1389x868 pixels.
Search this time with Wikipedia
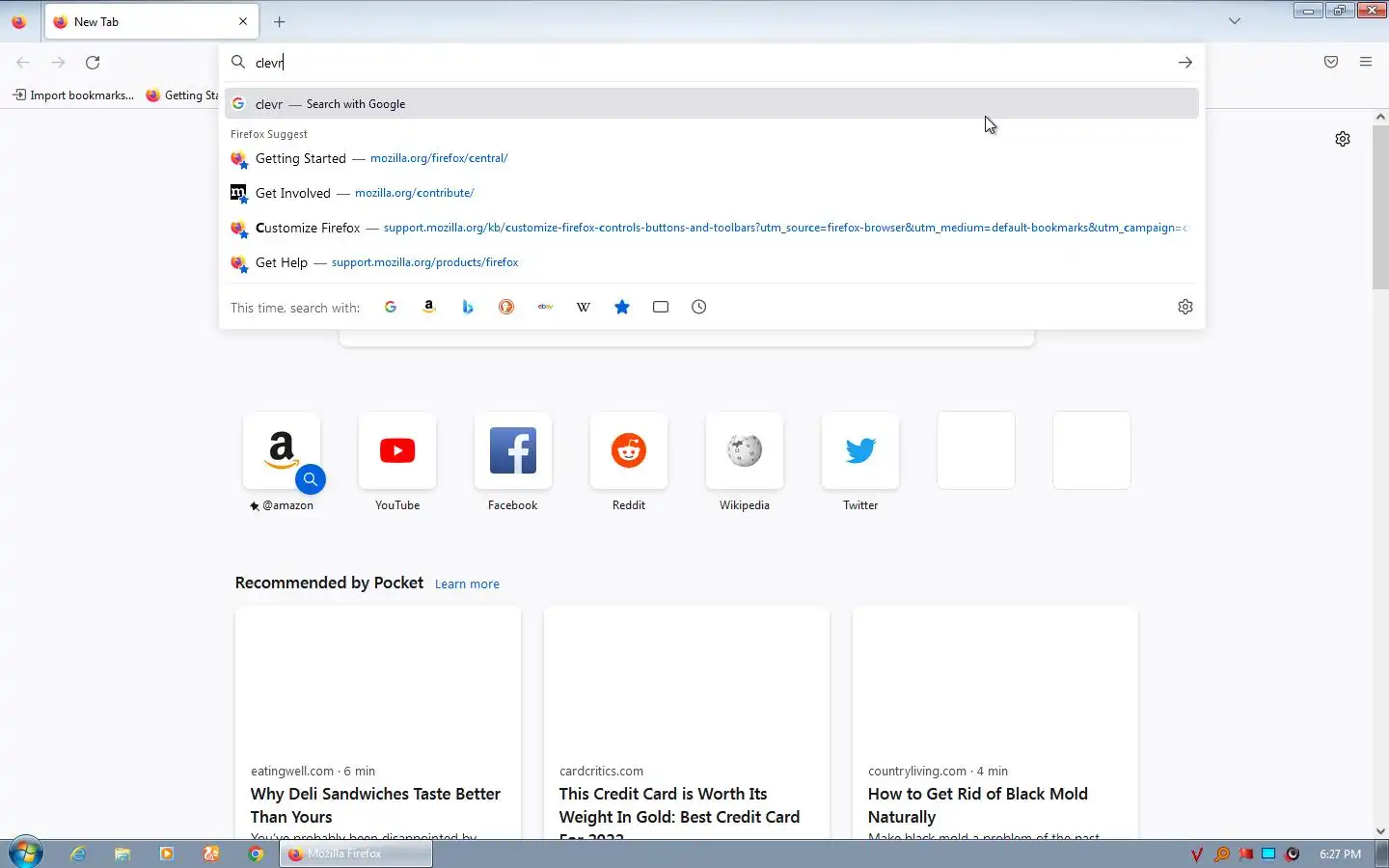pyautogui.click(x=584, y=307)
